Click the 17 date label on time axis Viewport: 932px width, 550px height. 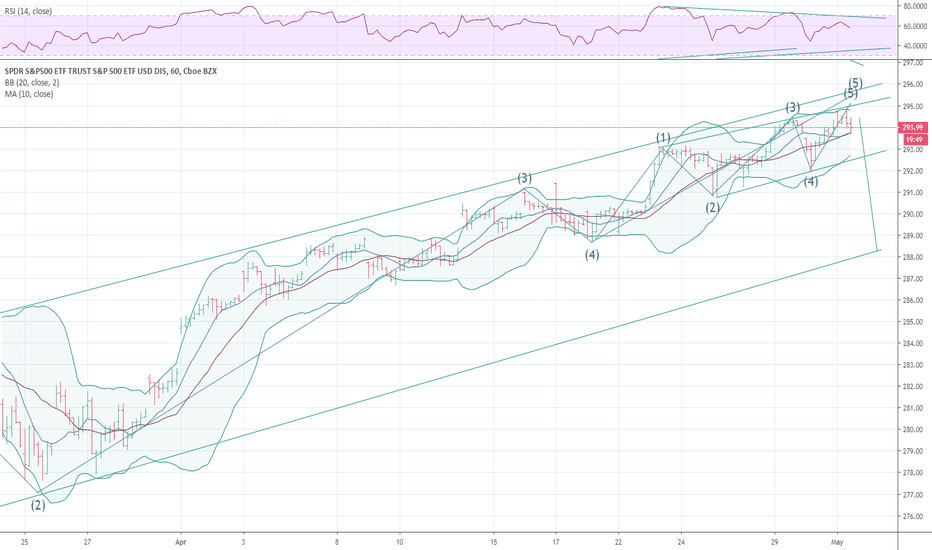pyautogui.click(x=556, y=542)
